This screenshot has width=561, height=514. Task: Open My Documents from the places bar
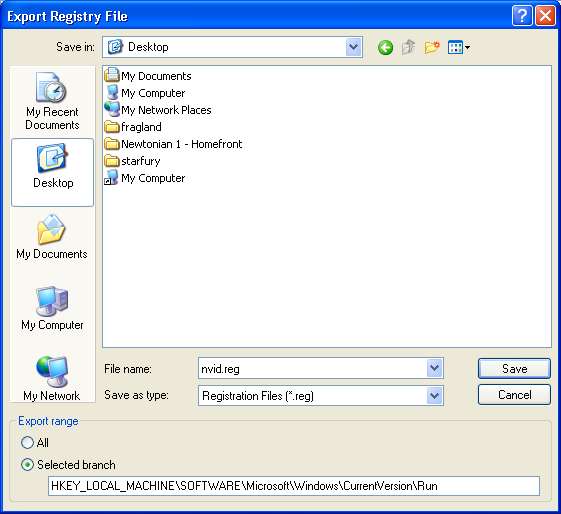52,237
